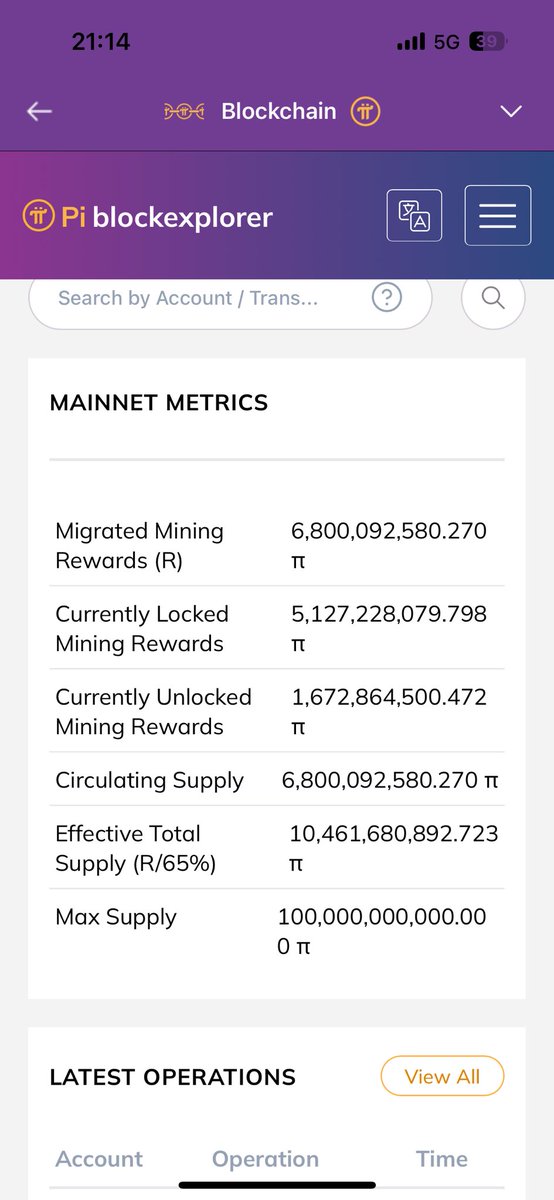Open the hamburger menu

pyautogui.click(x=497, y=216)
